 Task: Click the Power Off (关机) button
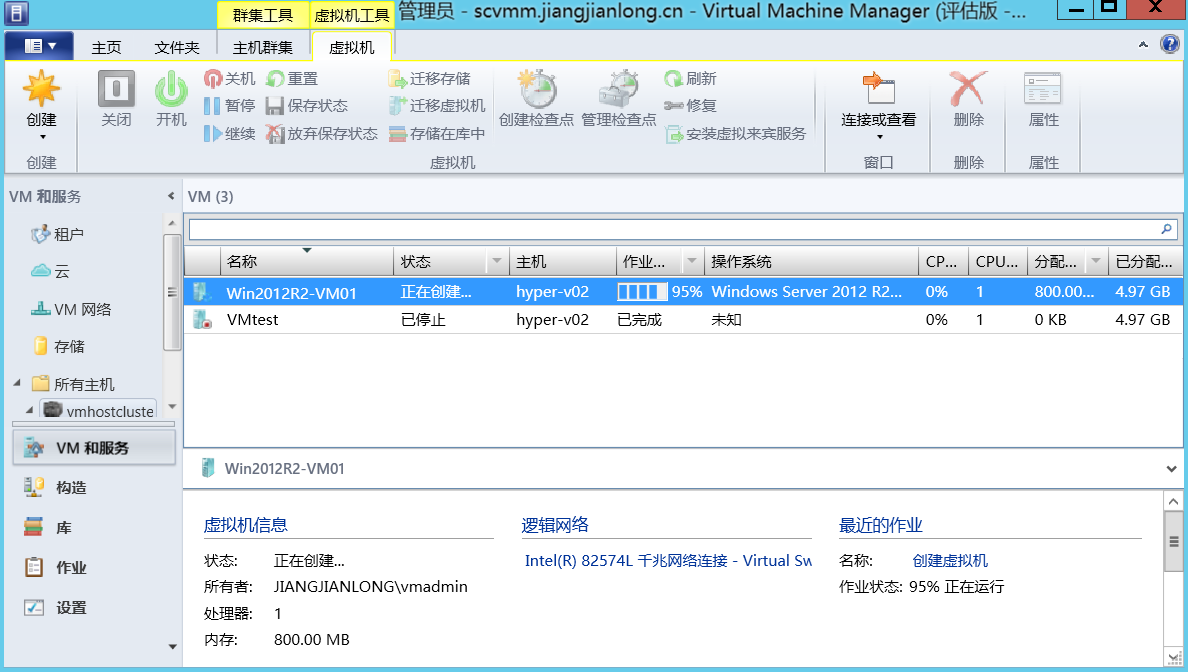click(230, 78)
